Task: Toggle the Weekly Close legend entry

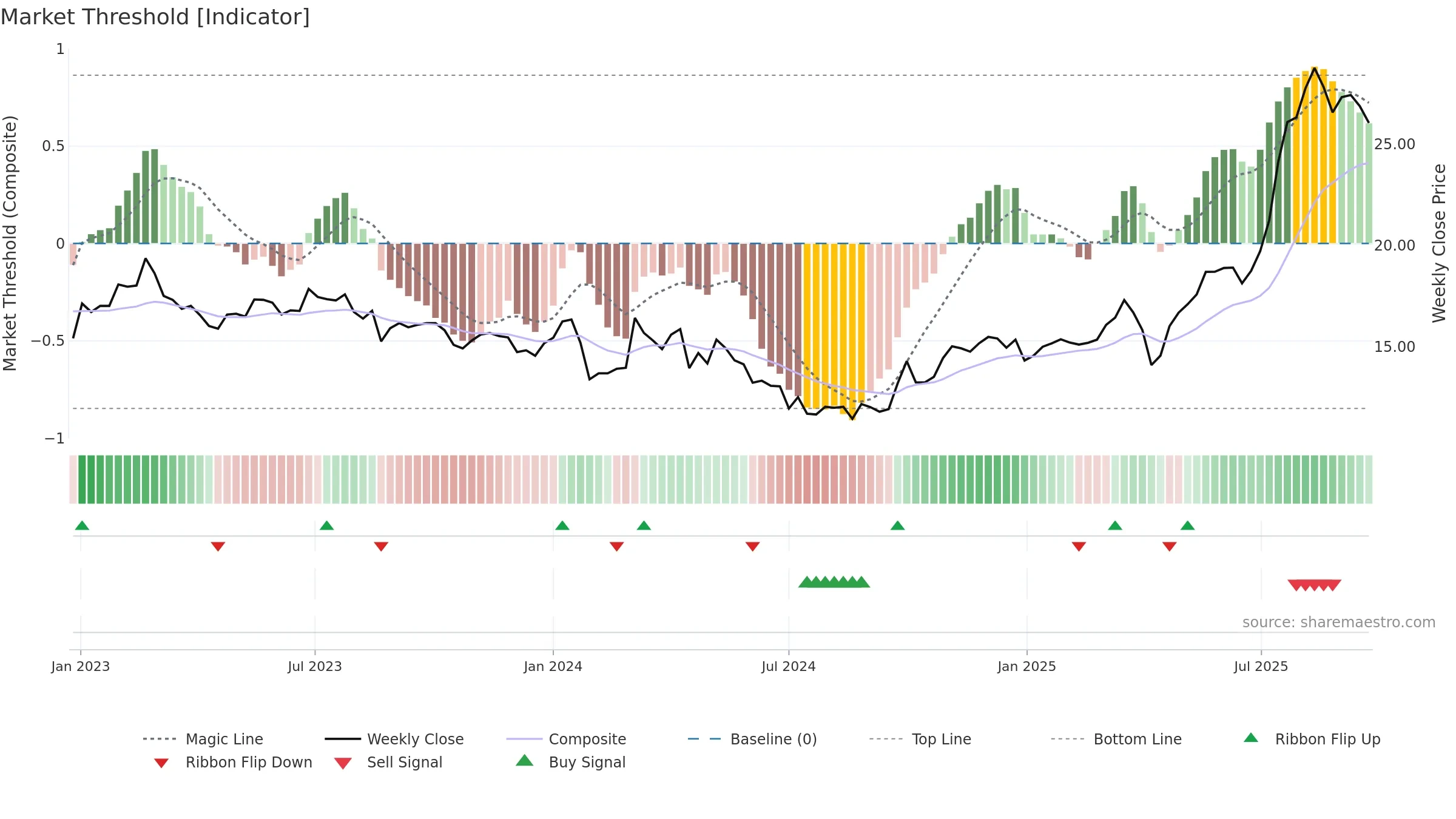Action: pos(394,739)
